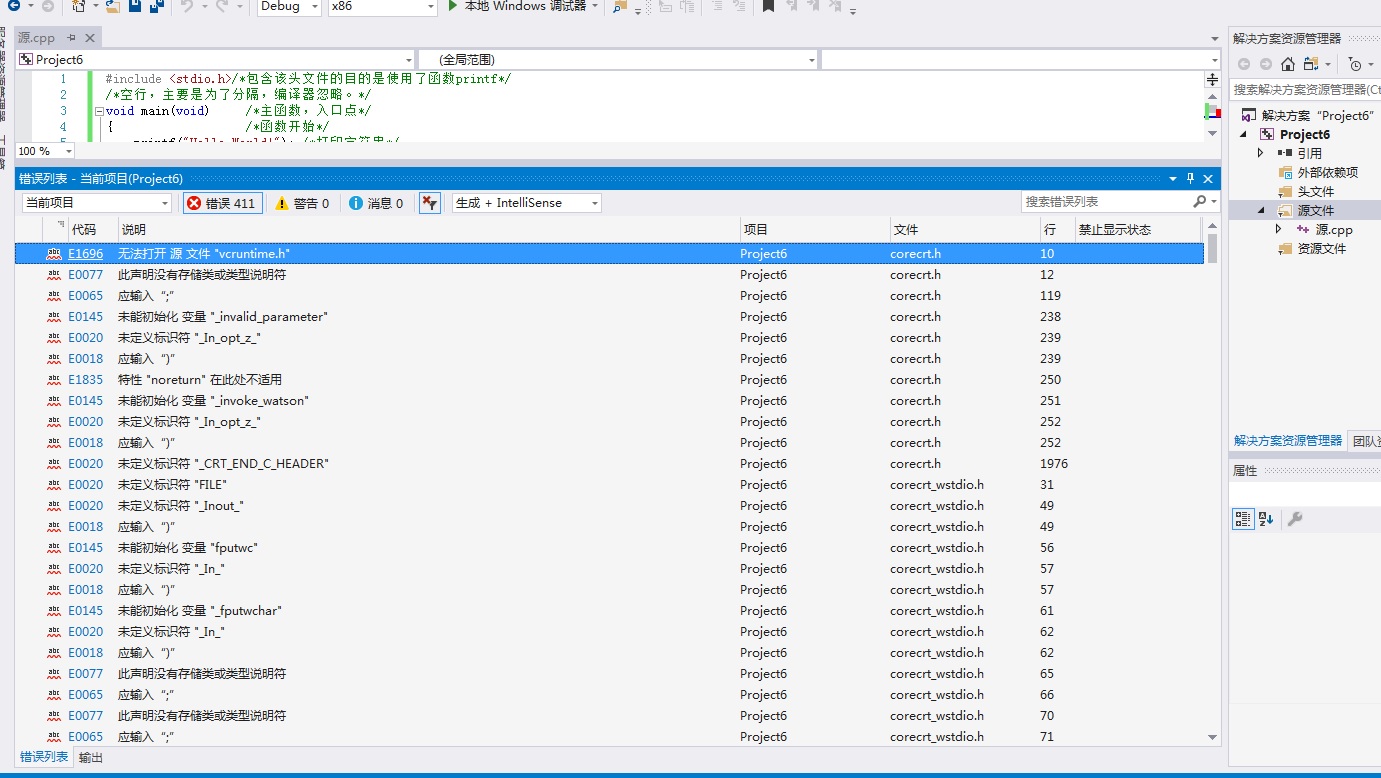This screenshot has width=1381, height=778.
Task: Pin the error list panel
Action: coord(1190,178)
